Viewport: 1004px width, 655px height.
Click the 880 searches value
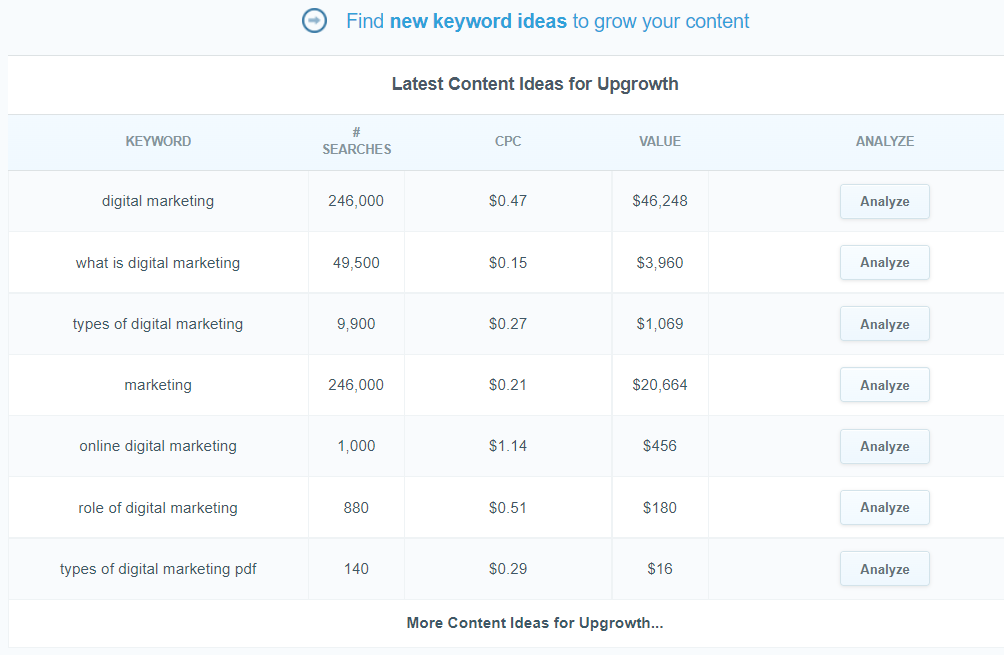point(356,508)
